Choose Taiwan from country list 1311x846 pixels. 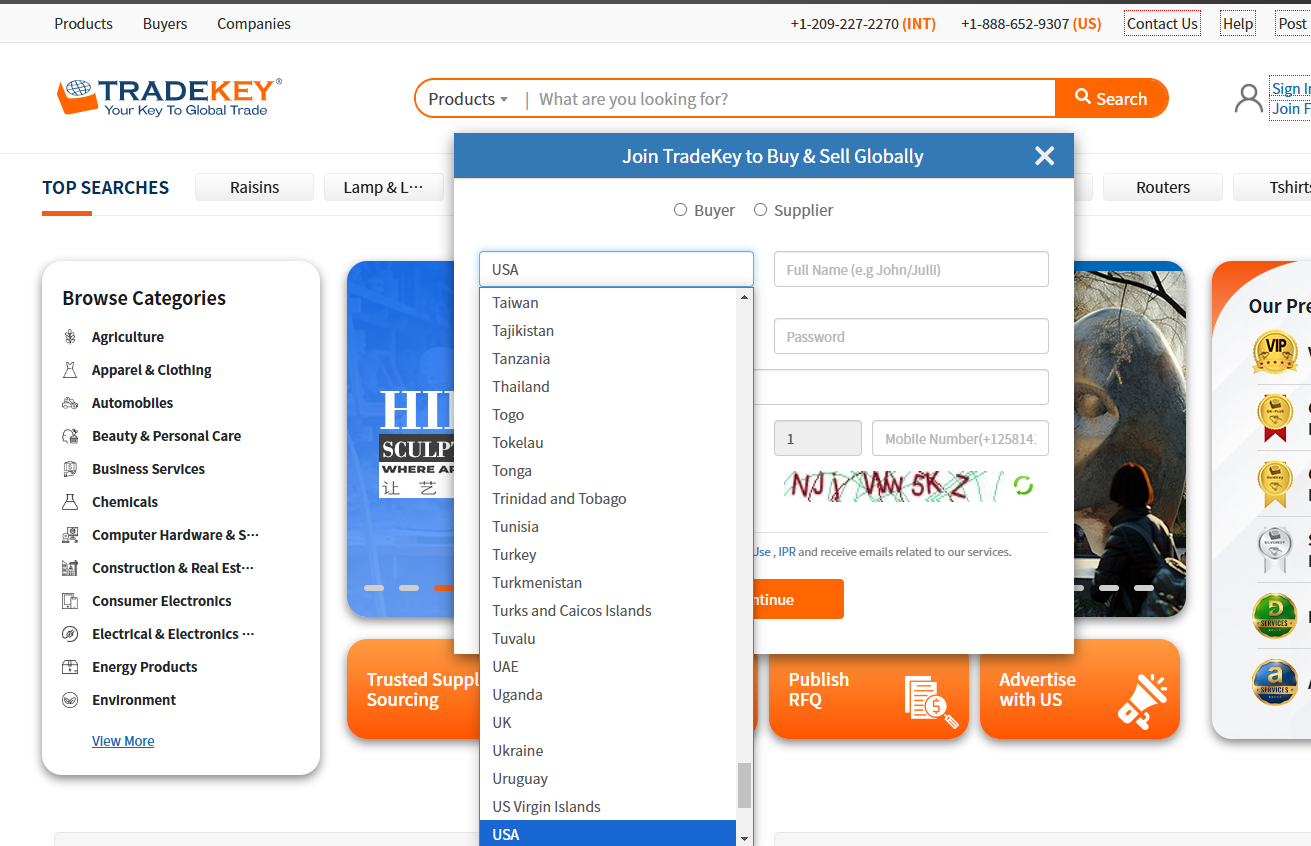(x=608, y=303)
